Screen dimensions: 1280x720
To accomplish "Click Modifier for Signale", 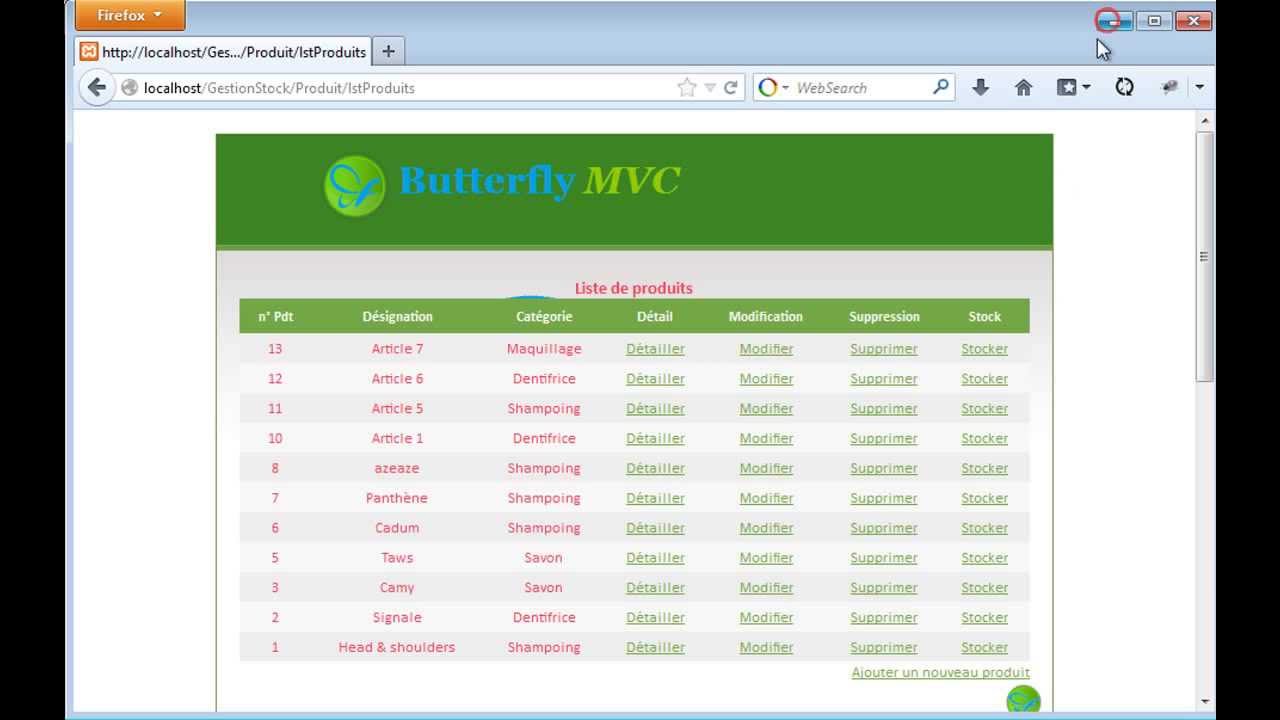I will tap(766, 618).
